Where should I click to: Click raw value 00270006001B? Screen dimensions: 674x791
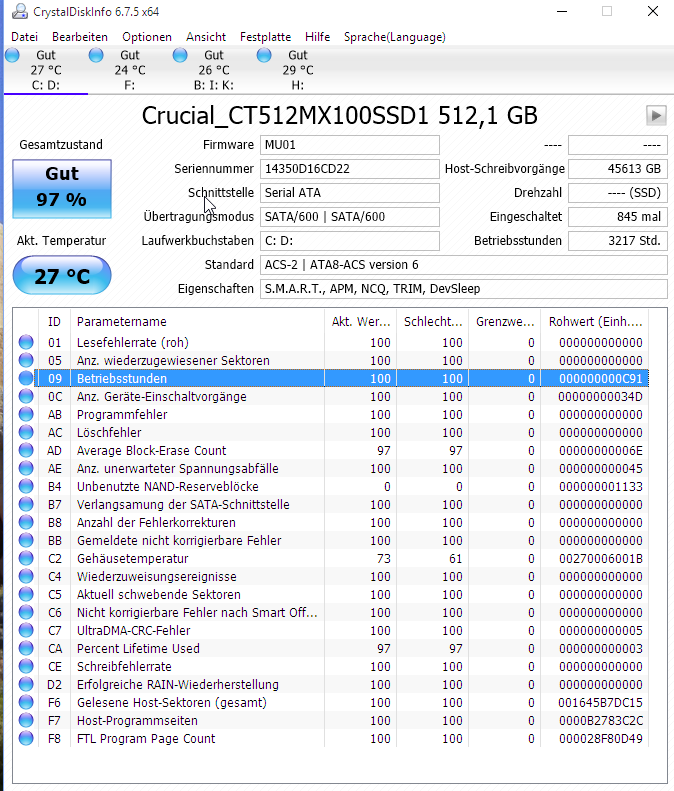point(600,558)
